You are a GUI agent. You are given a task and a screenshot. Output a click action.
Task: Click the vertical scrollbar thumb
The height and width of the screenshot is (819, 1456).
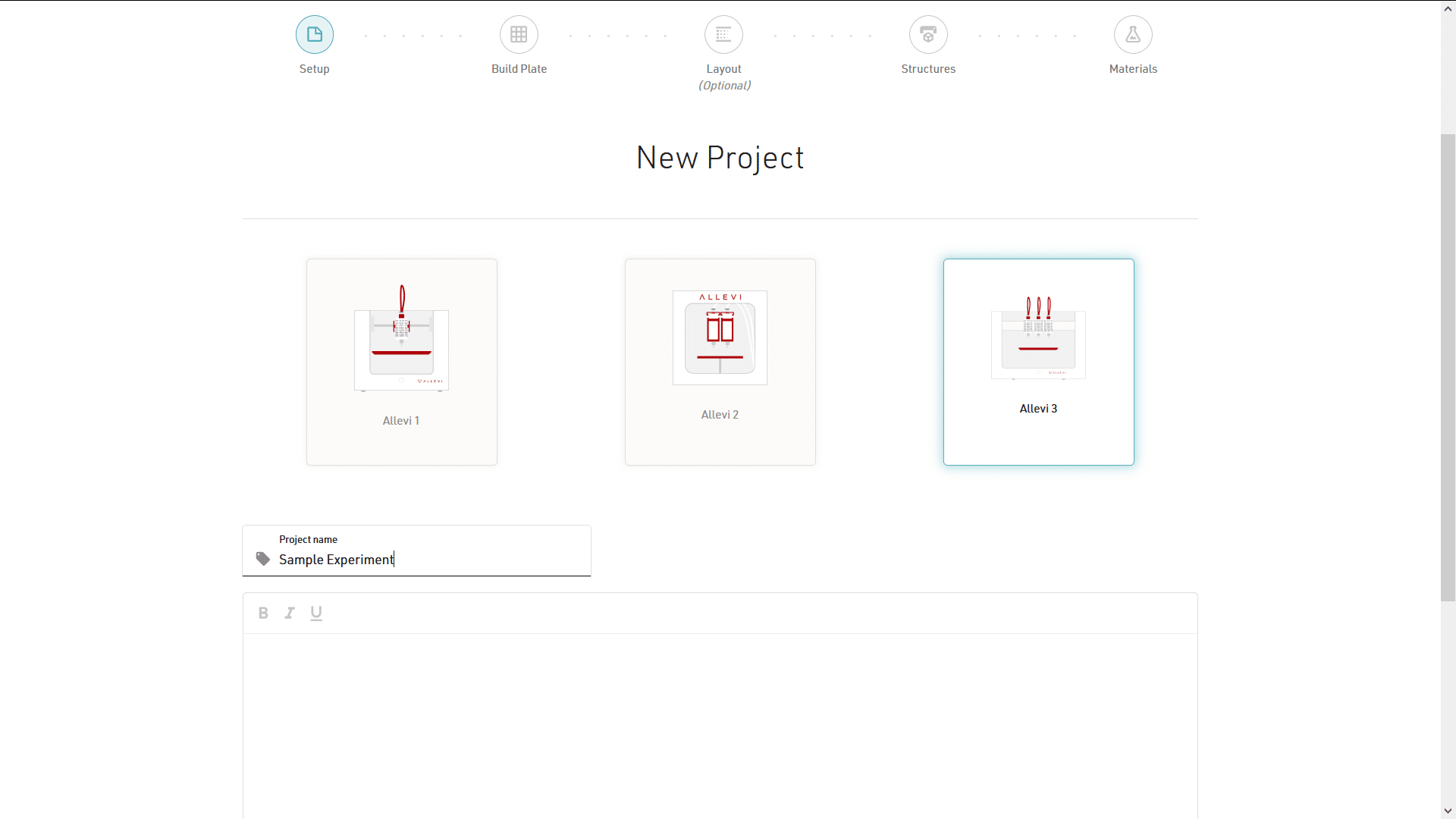[1448, 368]
